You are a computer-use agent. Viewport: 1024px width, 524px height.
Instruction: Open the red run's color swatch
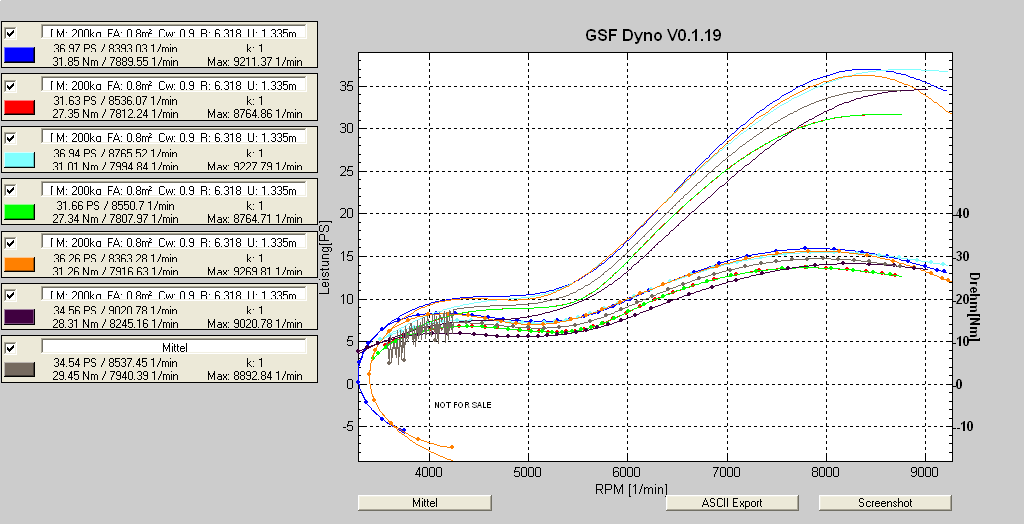20,107
